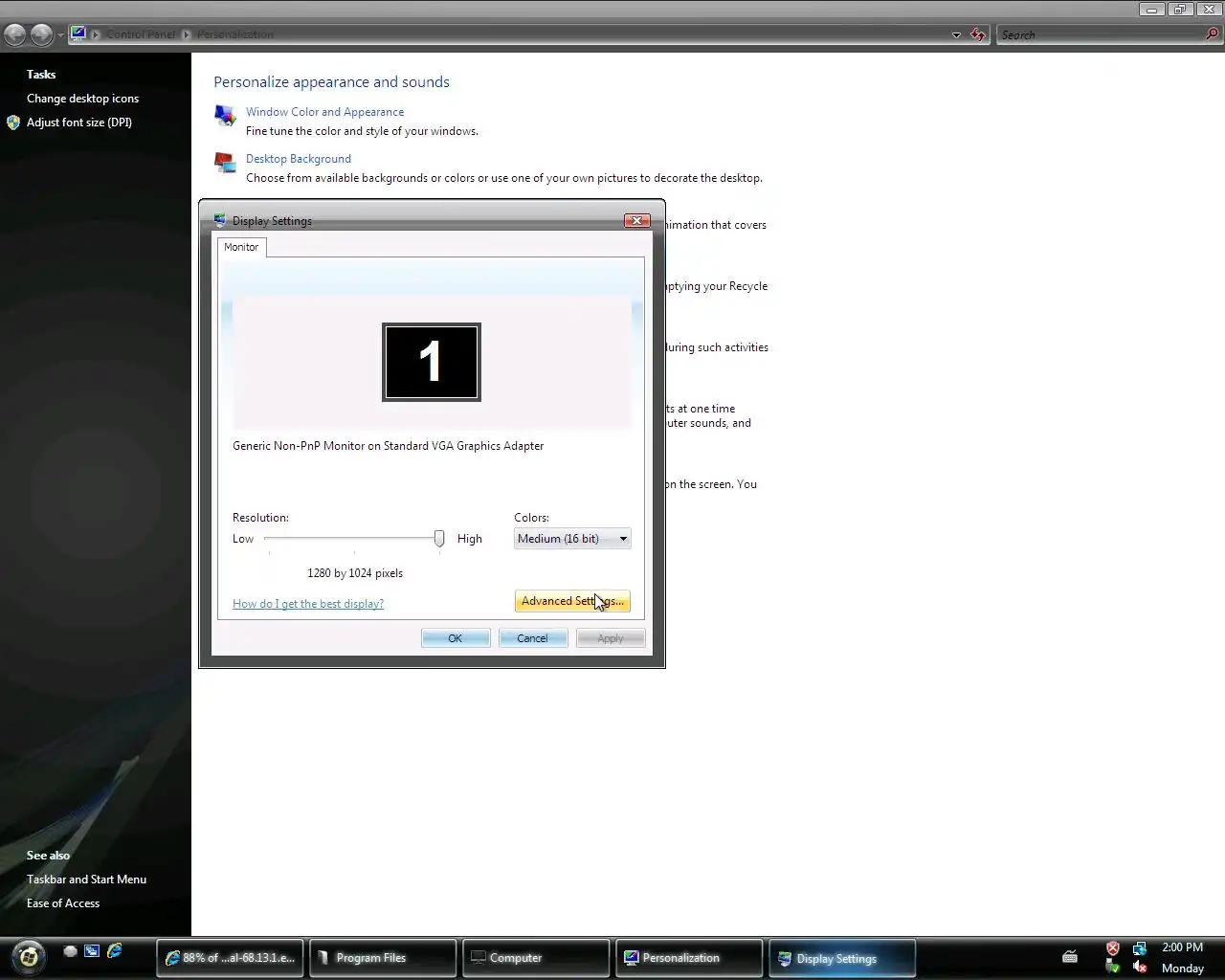Click the Forward navigation button
1225x980 pixels.
pos(42,34)
